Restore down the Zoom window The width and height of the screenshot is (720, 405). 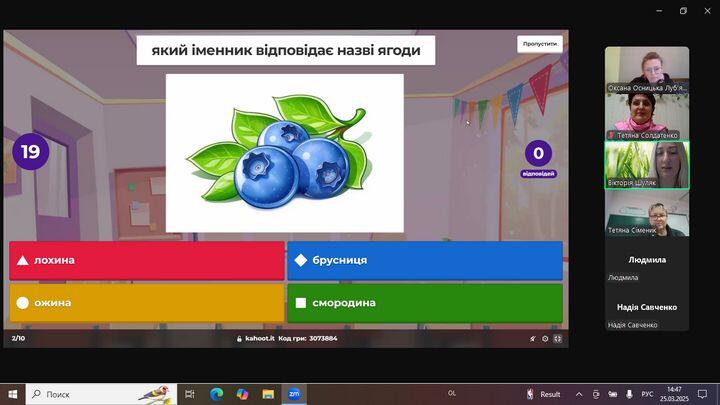point(683,11)
